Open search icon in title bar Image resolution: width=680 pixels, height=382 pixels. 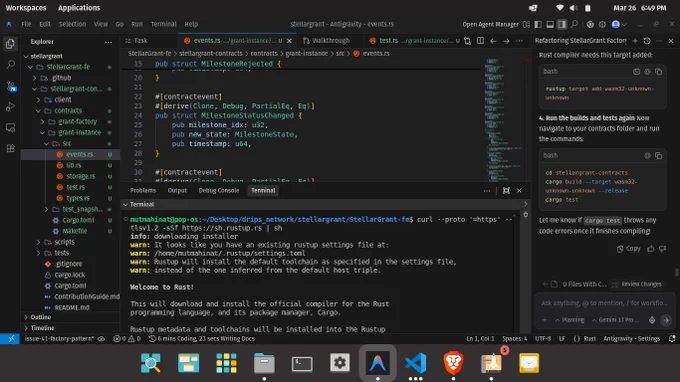point(574,24)
